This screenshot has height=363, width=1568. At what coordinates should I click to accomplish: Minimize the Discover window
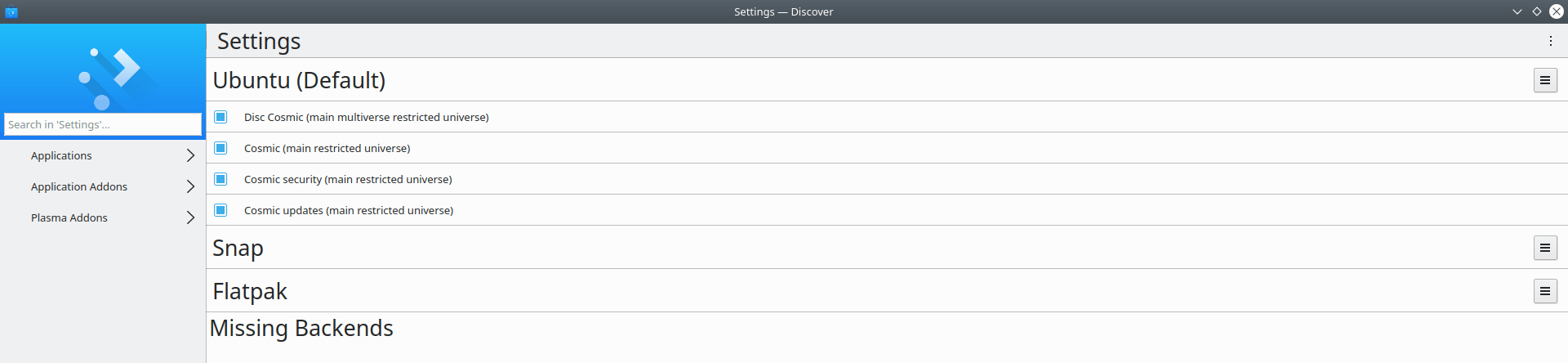click(x=1517, y=11)
